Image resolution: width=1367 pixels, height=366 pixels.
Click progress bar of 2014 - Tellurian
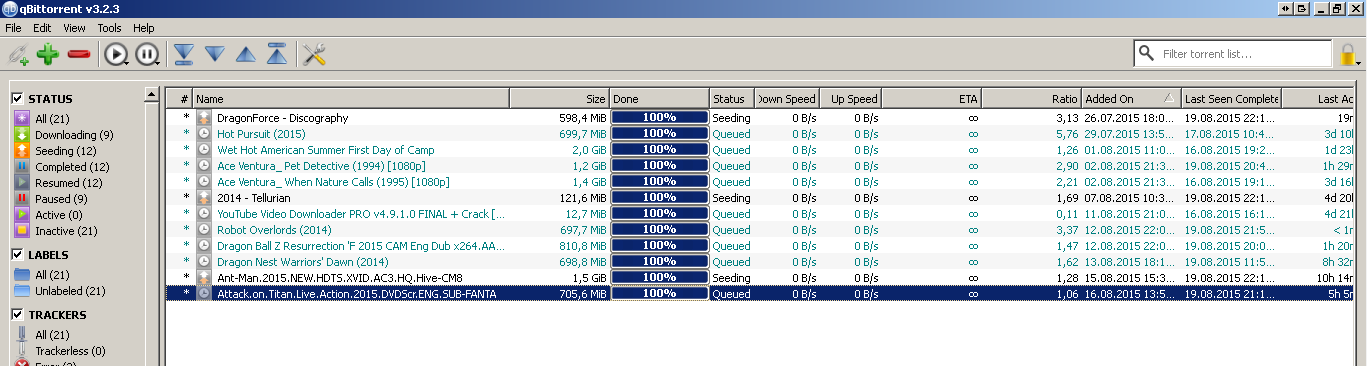(660, 198)
